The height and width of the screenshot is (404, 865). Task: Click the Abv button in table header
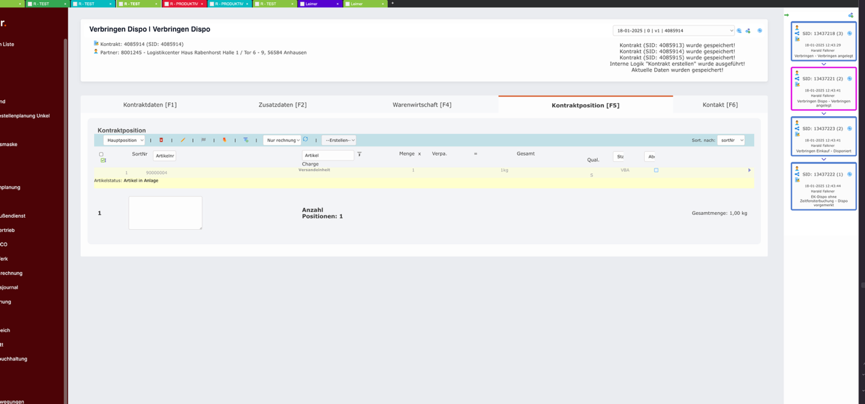click(x=650, y=156)
